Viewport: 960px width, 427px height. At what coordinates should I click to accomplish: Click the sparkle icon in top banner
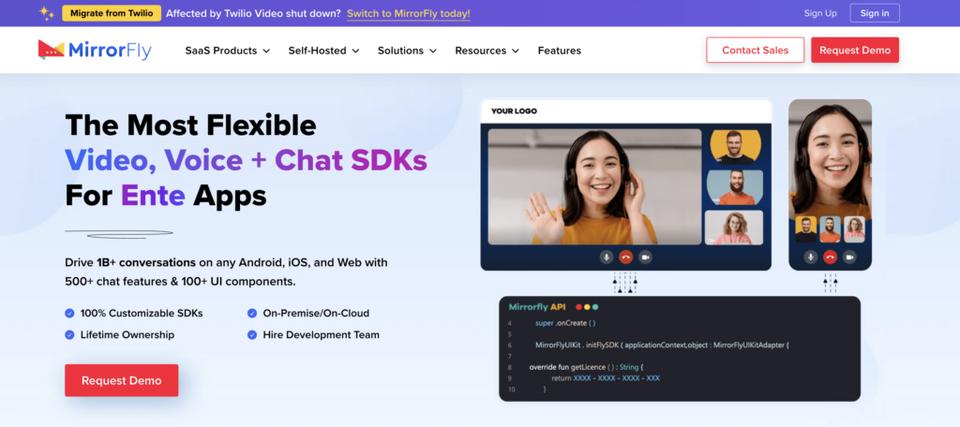coord(47,13)
